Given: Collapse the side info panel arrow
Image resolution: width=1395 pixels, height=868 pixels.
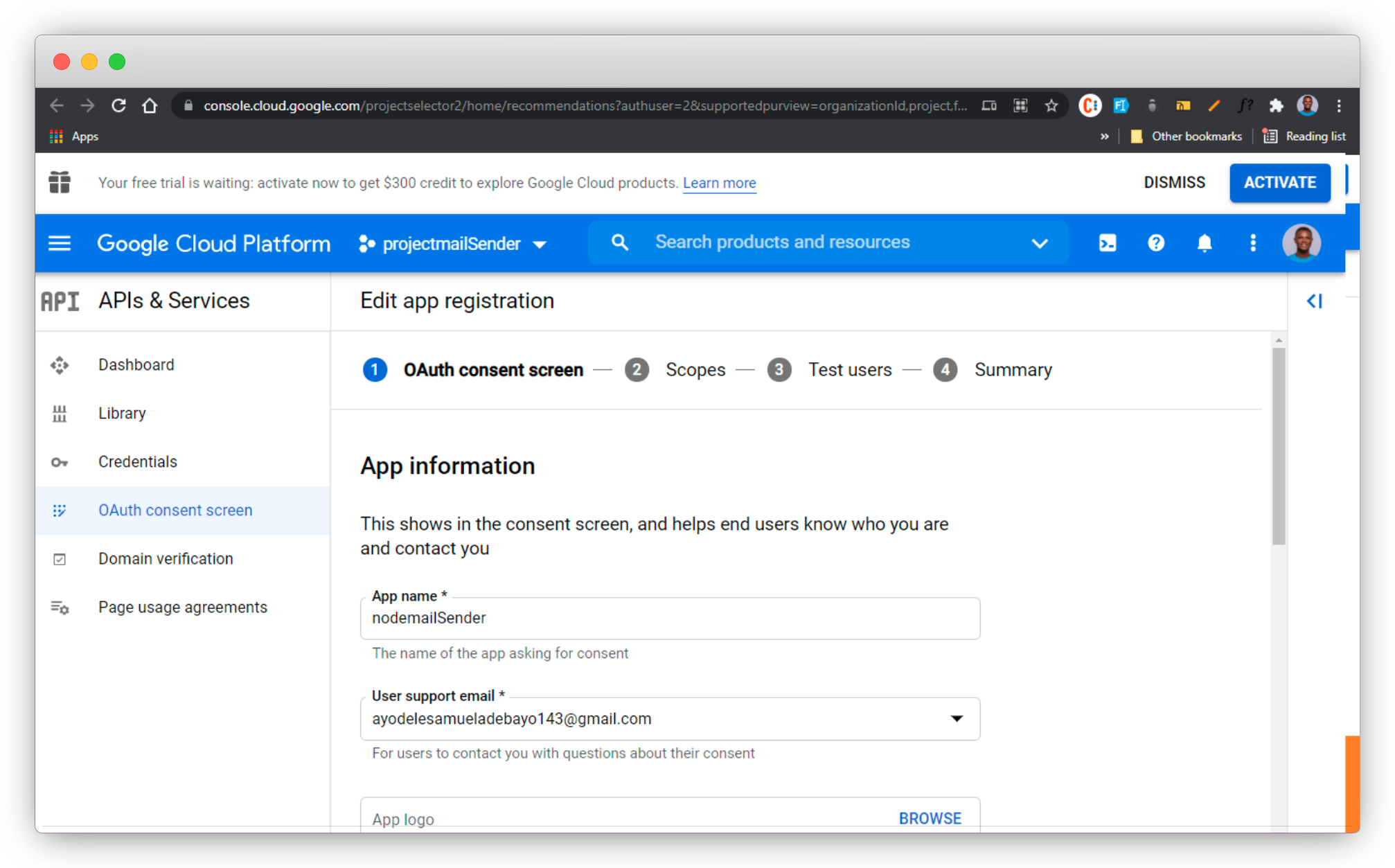Looking at the screenshot, I should (1314, 301).
